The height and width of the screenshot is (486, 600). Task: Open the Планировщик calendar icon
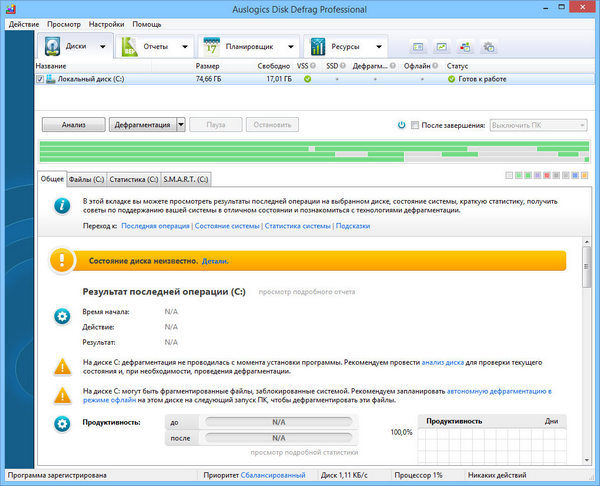tap(212, 47)
